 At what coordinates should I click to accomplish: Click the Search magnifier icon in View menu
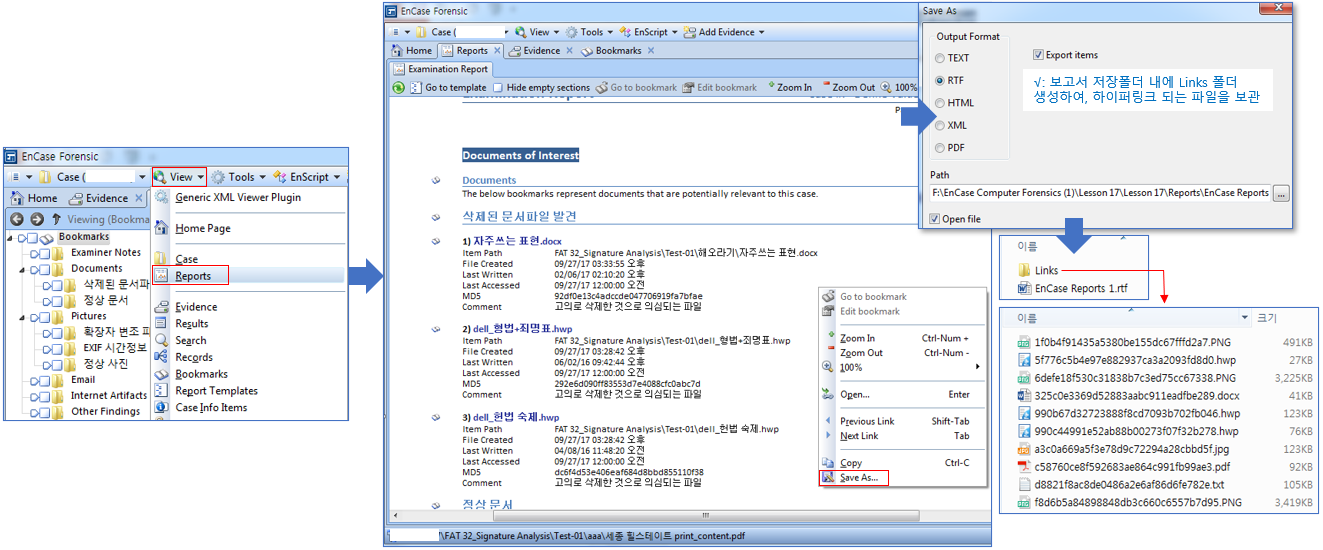coord(161,341)
